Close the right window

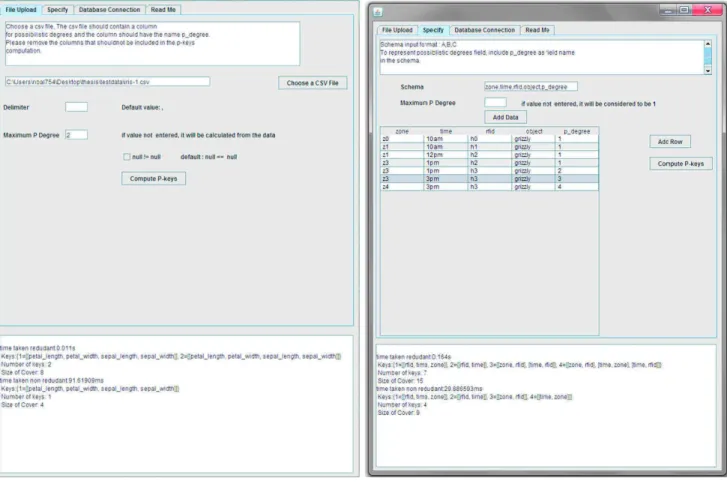(x=708, y=10)
